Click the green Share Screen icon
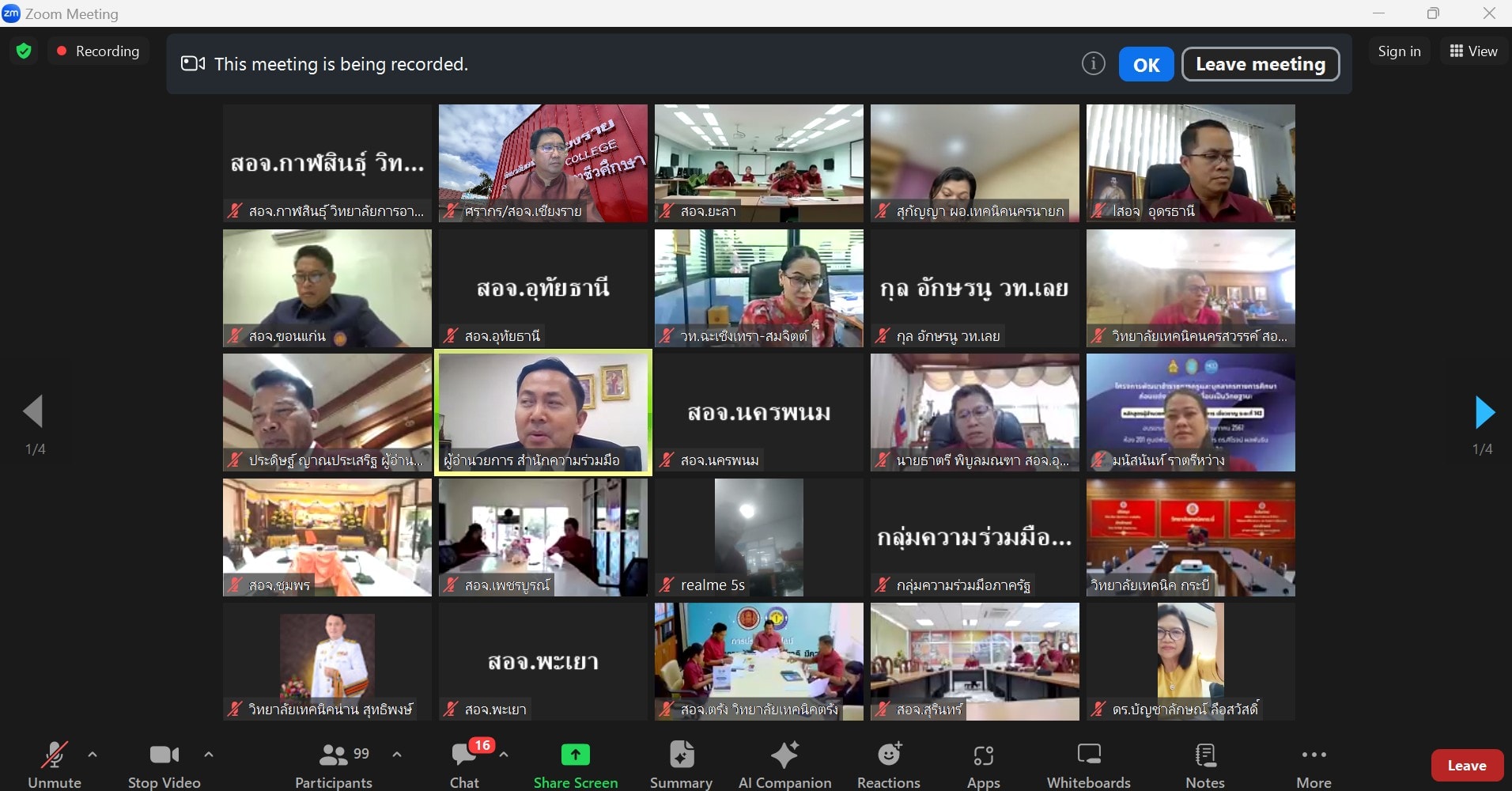This screenshot has height=791, width=1512. (575, 755)
